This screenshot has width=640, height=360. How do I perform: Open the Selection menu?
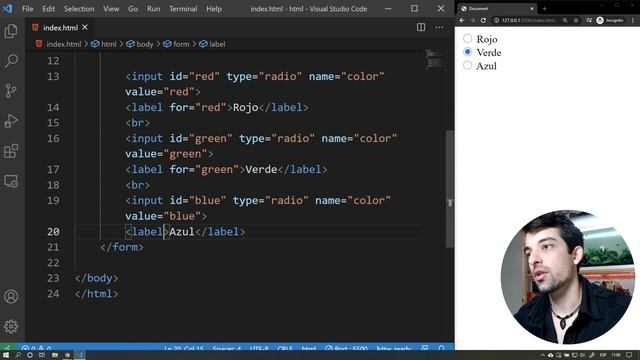79,9
